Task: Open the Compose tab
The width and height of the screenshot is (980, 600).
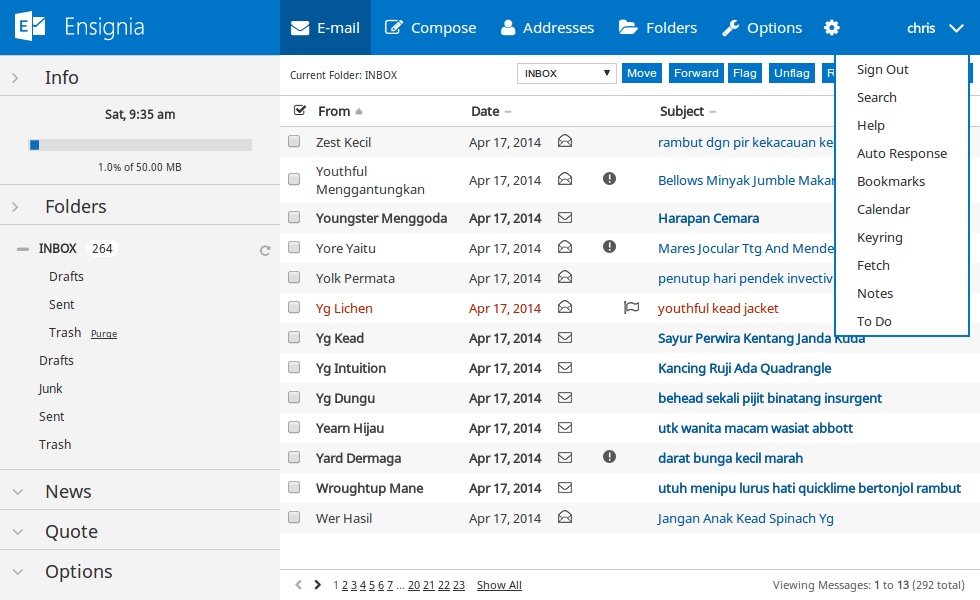Action: (430, 28)
